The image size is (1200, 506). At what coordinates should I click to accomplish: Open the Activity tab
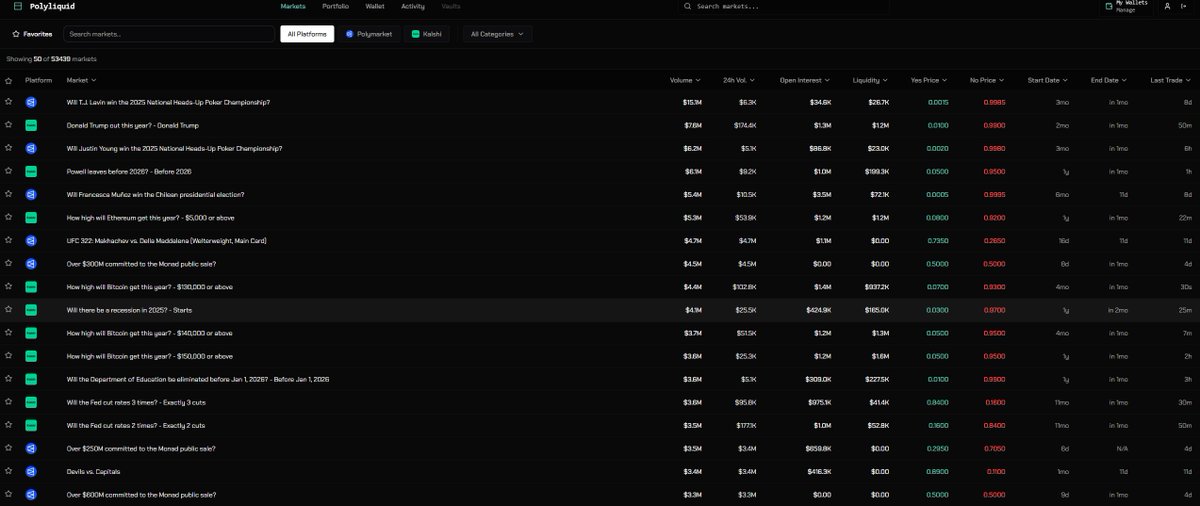click(x=413, y=6)
